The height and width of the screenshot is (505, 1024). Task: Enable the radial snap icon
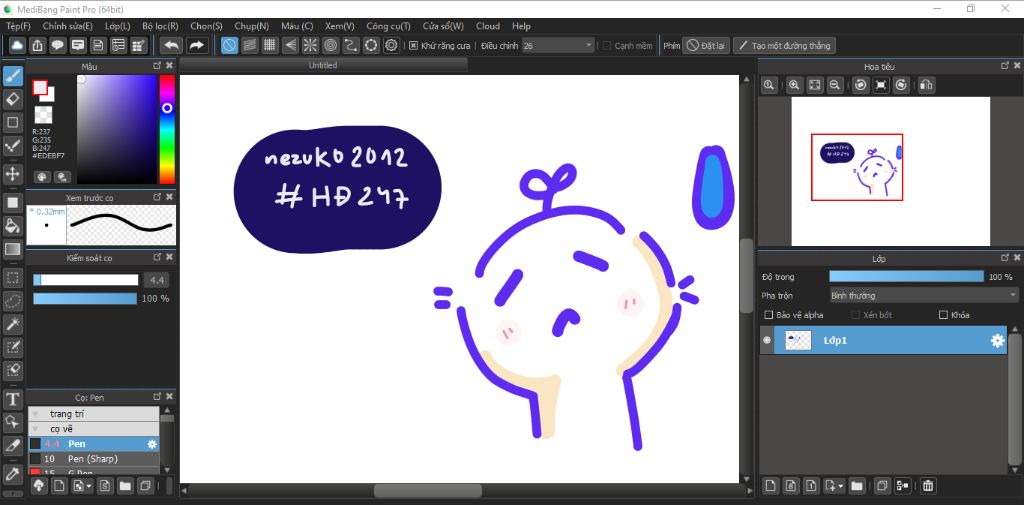310,46
